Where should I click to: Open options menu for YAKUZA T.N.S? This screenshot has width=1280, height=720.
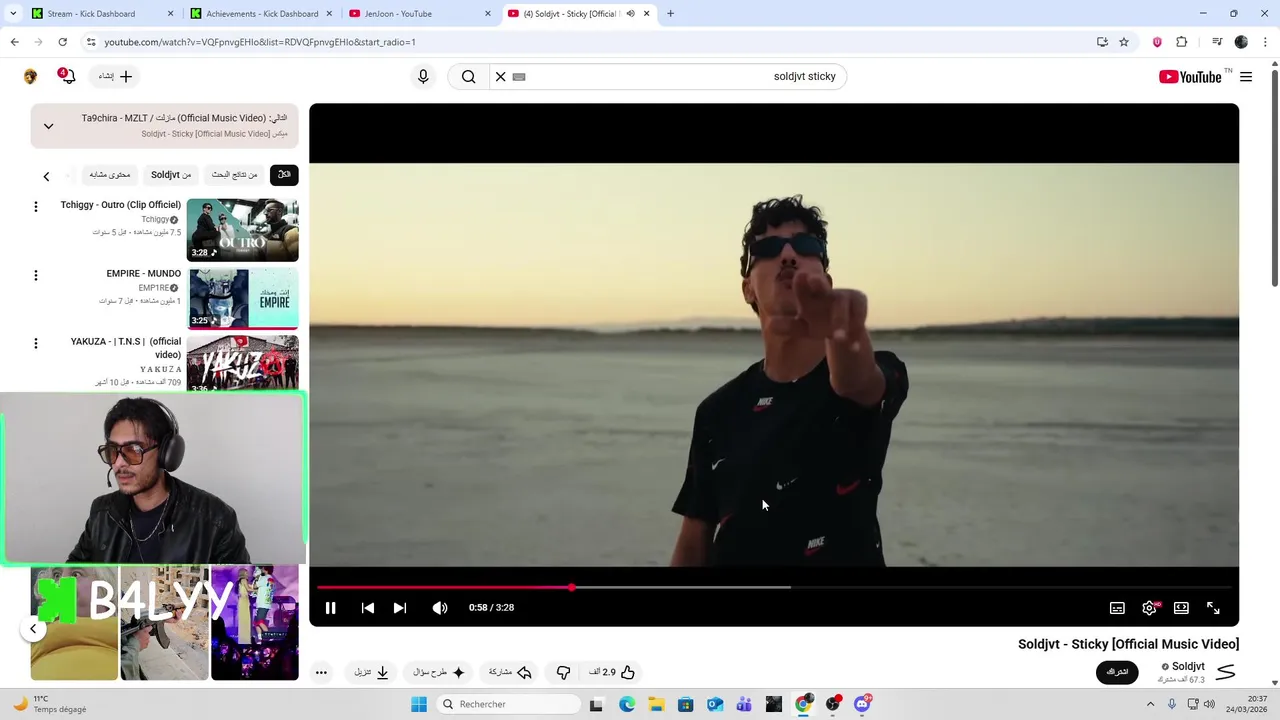tap(36, 343)
